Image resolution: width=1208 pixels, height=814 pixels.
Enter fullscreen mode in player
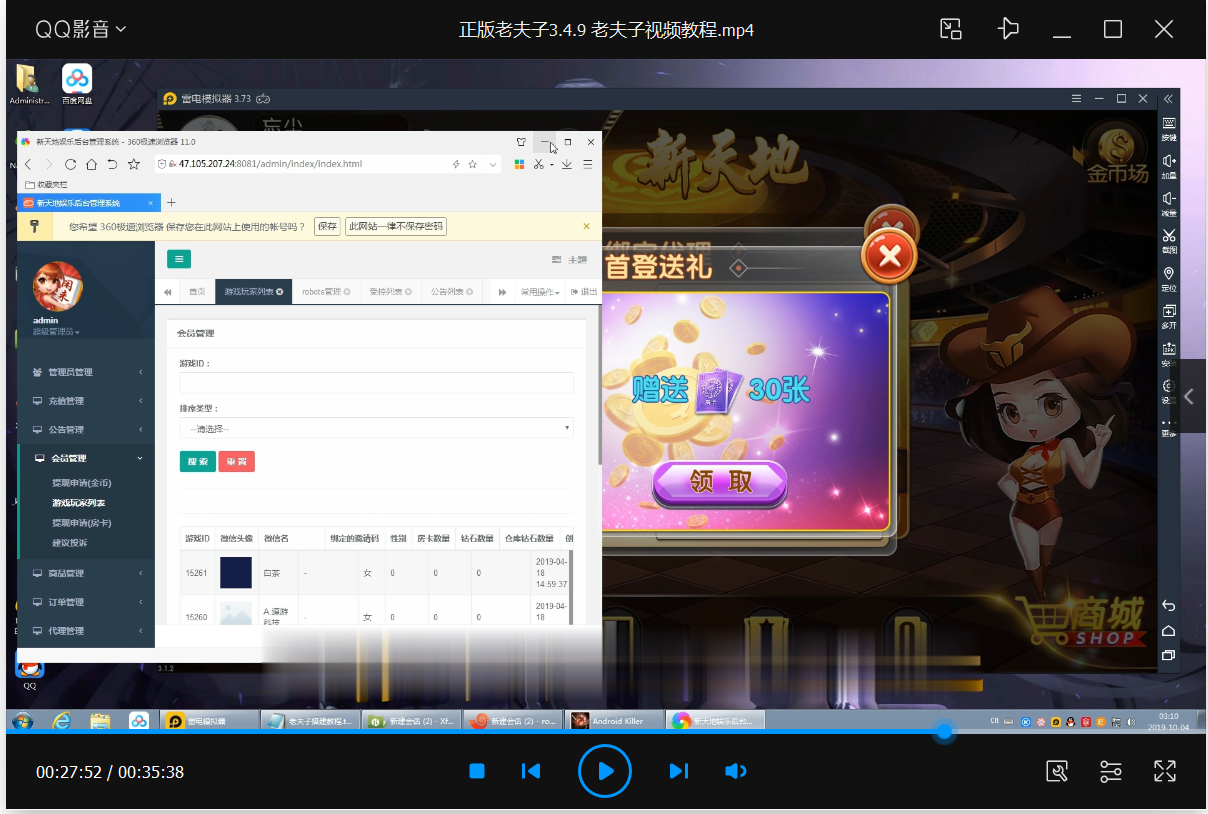tap(1164, 771)
